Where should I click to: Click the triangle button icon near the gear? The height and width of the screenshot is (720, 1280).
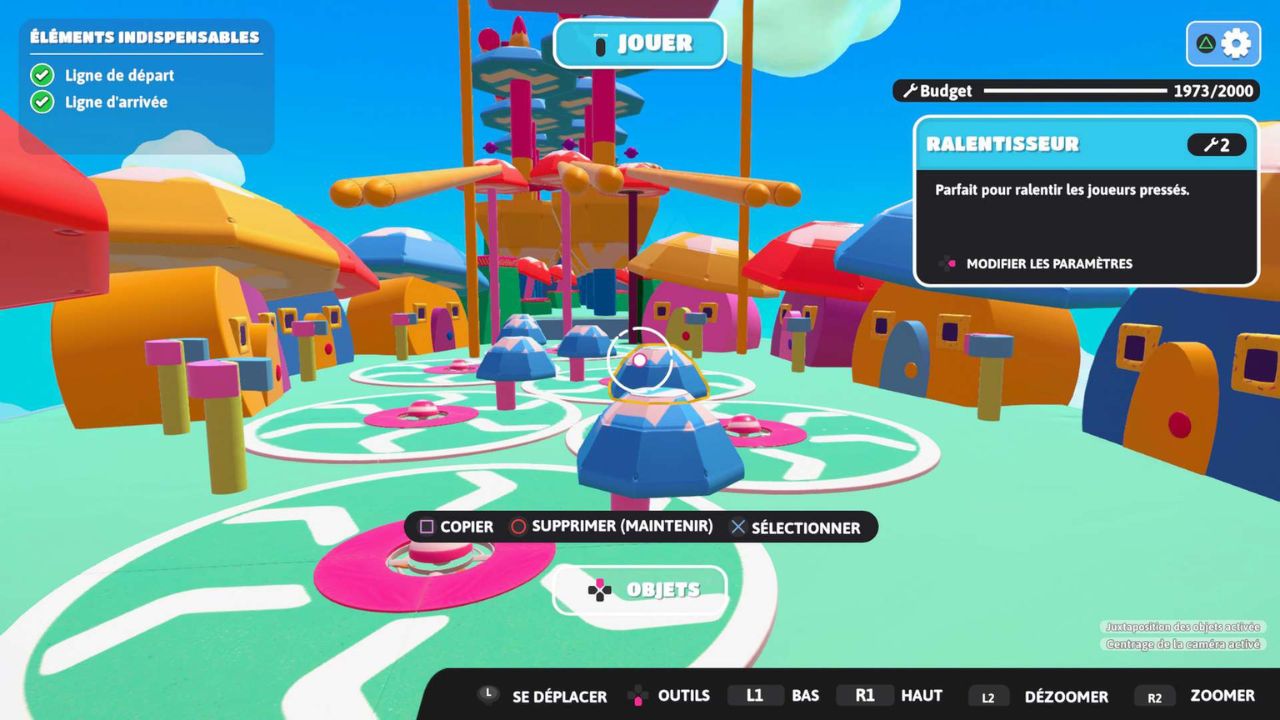(x=1207, y=43)
